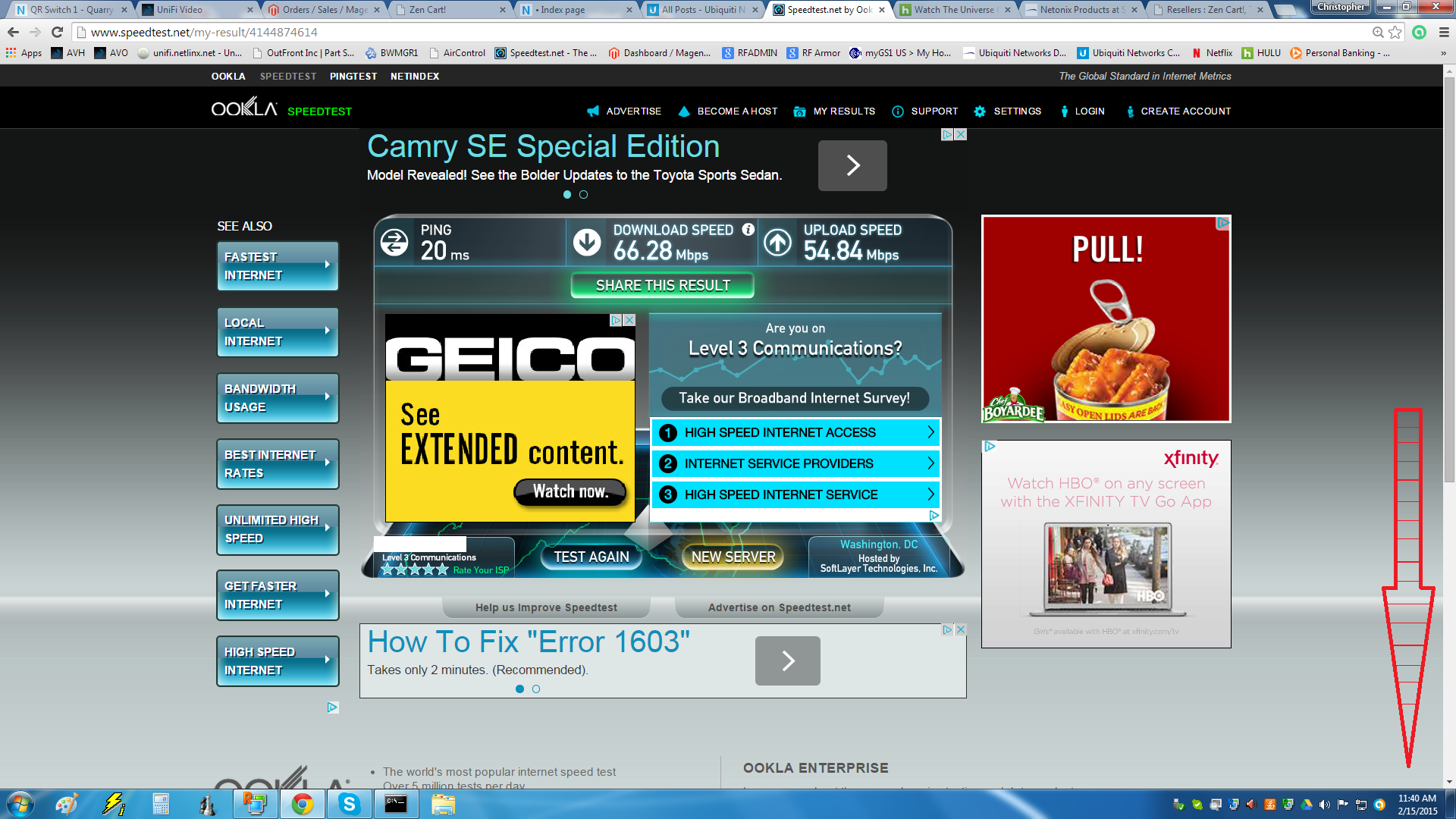The width and height of the screenshot is (1456, 819).
Task: Click the GEICO Watch now button
Action: coord(571,491)
